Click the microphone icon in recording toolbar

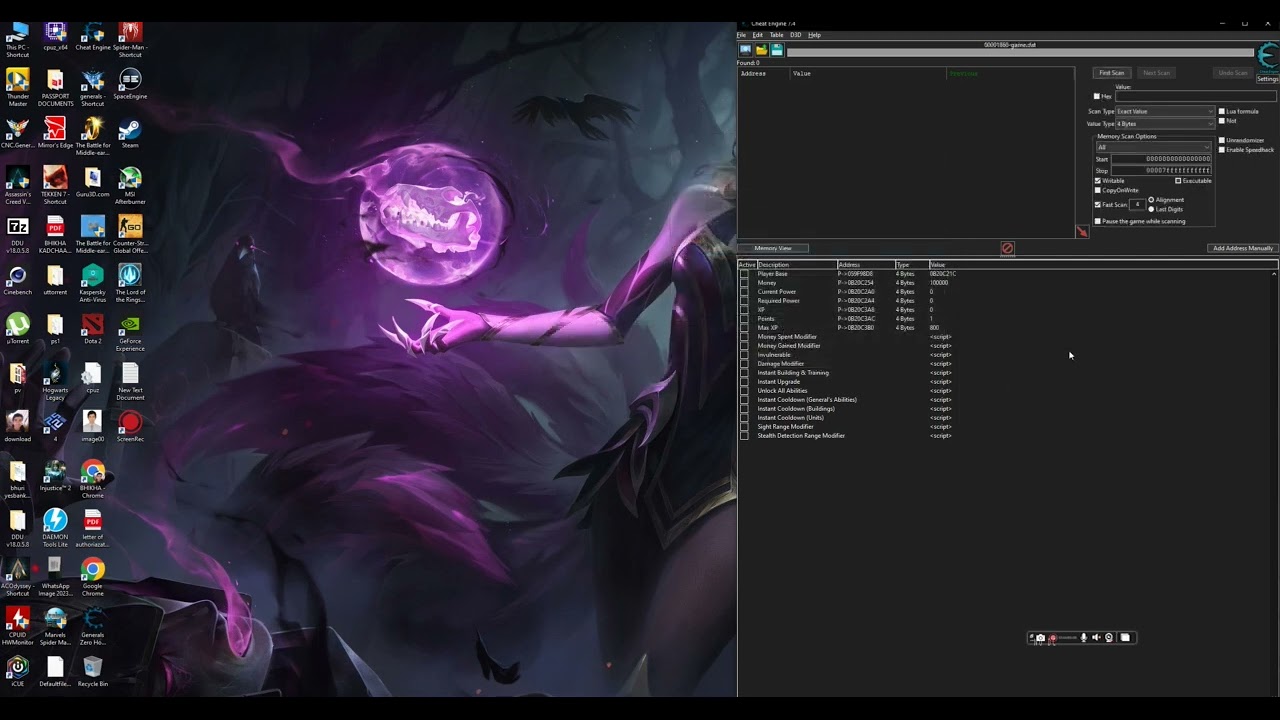(x=1083, y=637)
